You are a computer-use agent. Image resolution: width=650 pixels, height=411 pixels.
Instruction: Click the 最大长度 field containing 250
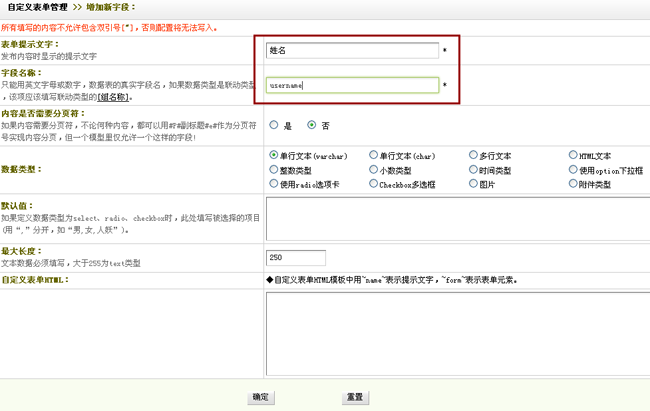coord(296,258)
